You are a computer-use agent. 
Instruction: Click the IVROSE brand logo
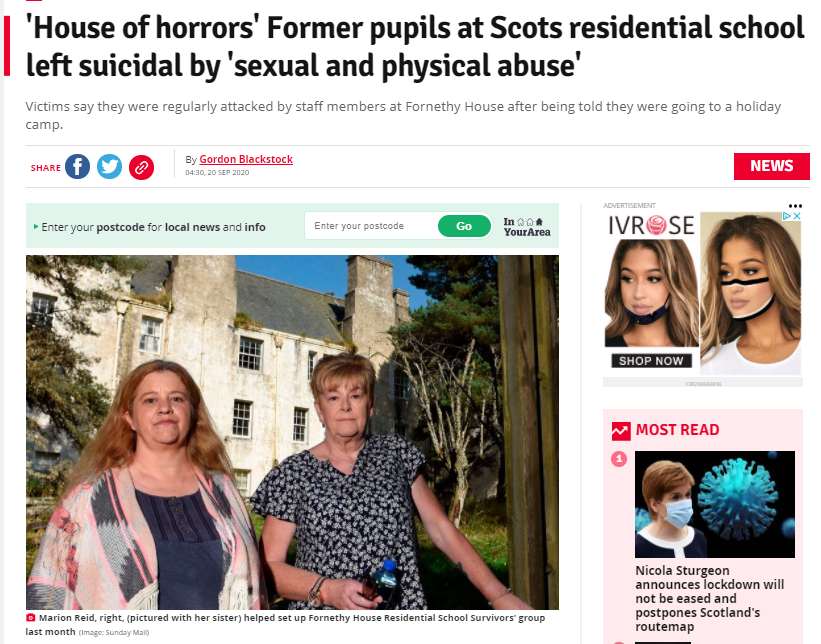[651, 225]
